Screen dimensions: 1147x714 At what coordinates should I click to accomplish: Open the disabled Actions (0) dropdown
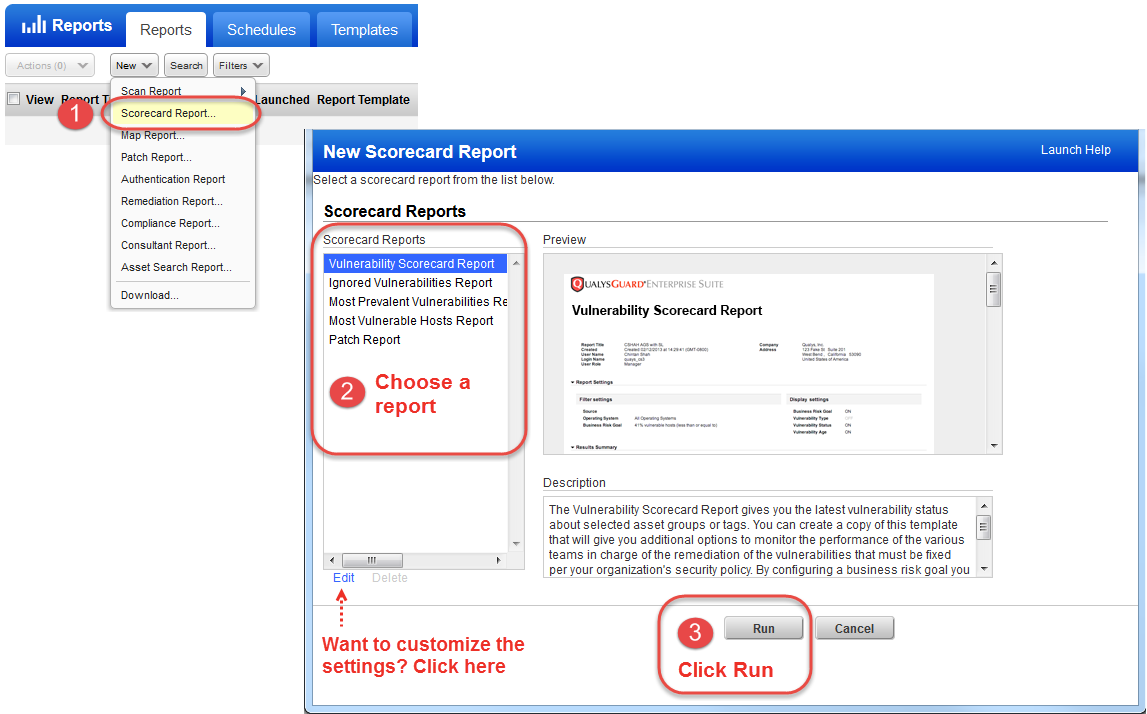click(x=50, y=66)
